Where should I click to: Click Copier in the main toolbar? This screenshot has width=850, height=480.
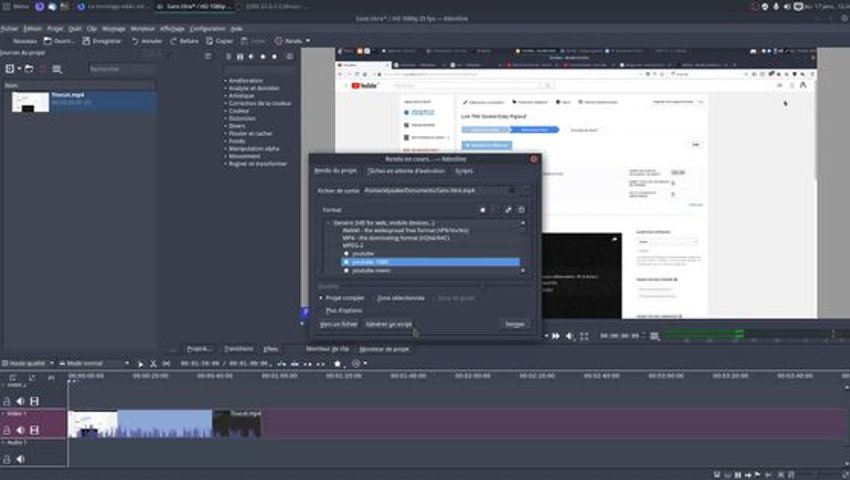point(220,41)
